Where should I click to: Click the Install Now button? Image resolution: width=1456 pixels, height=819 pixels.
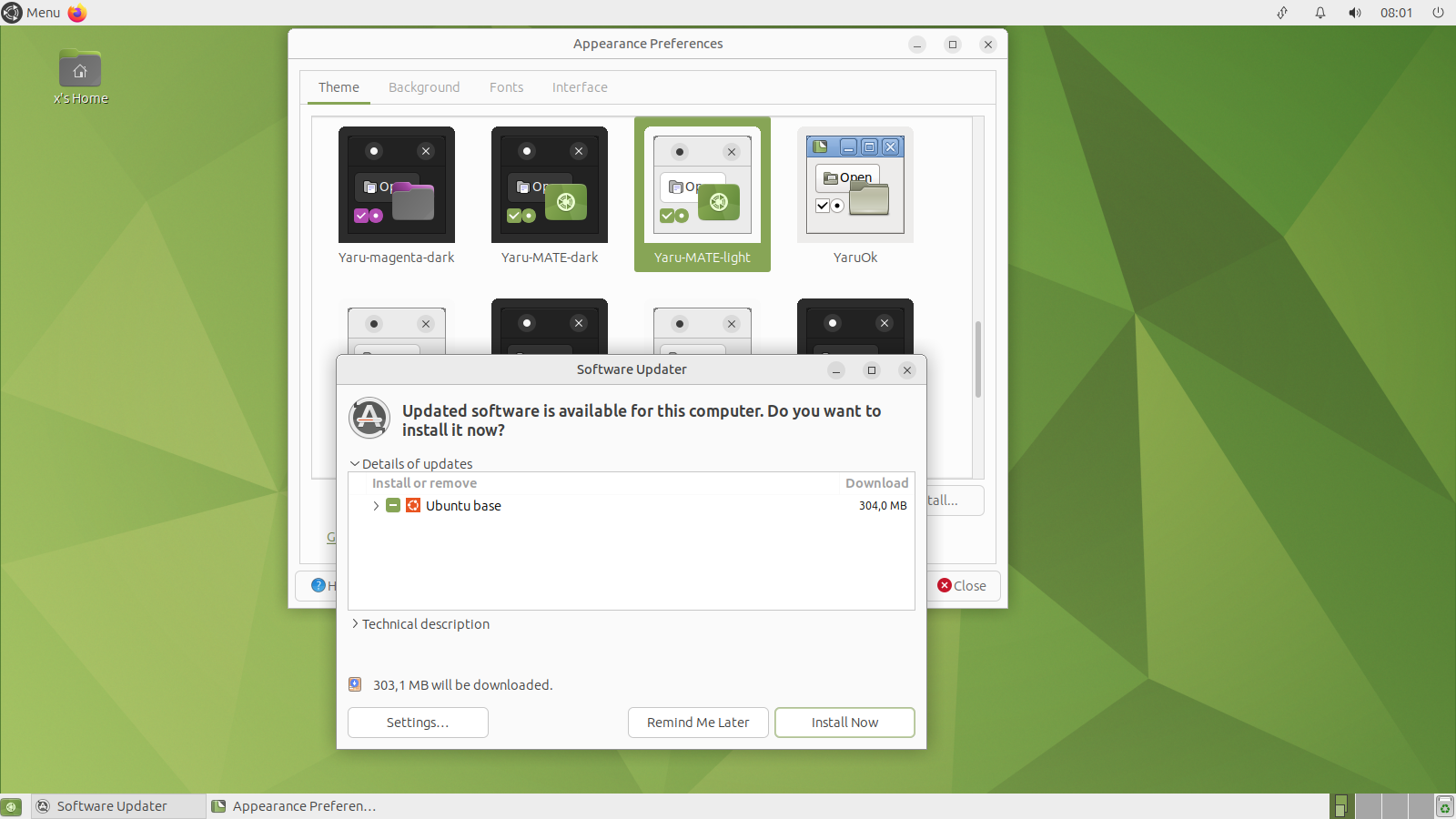tap(844, 722)
